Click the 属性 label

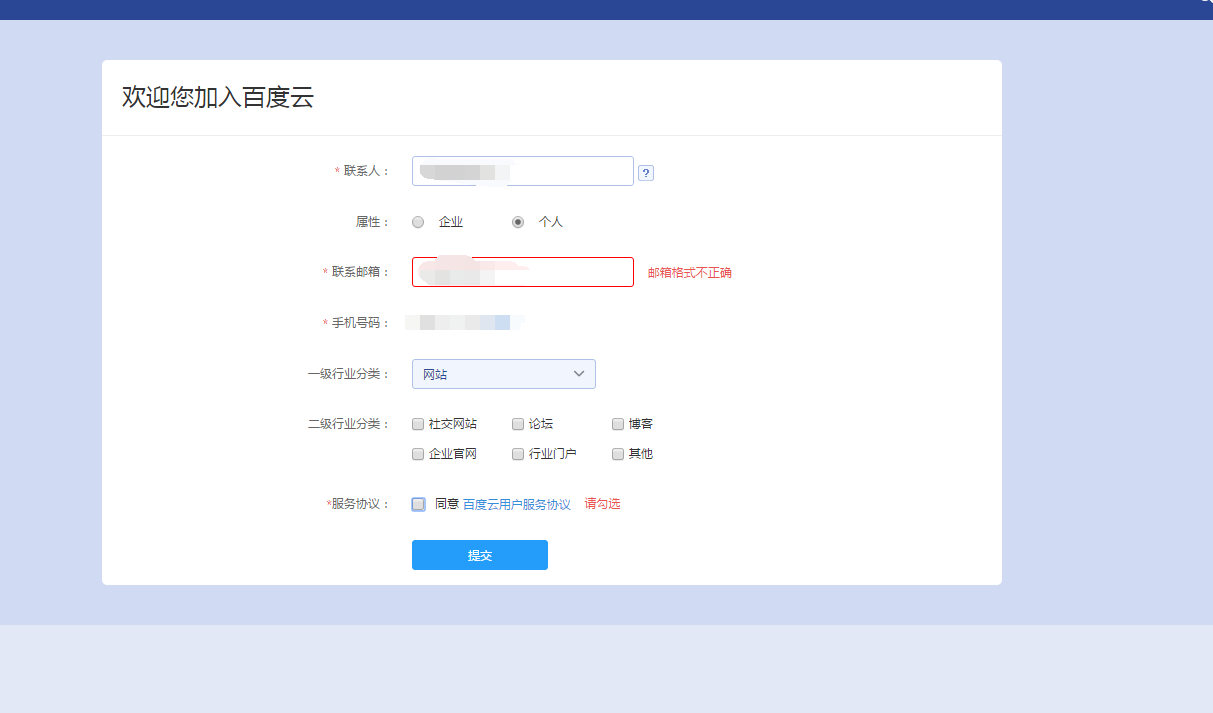[x=372, y=222]
